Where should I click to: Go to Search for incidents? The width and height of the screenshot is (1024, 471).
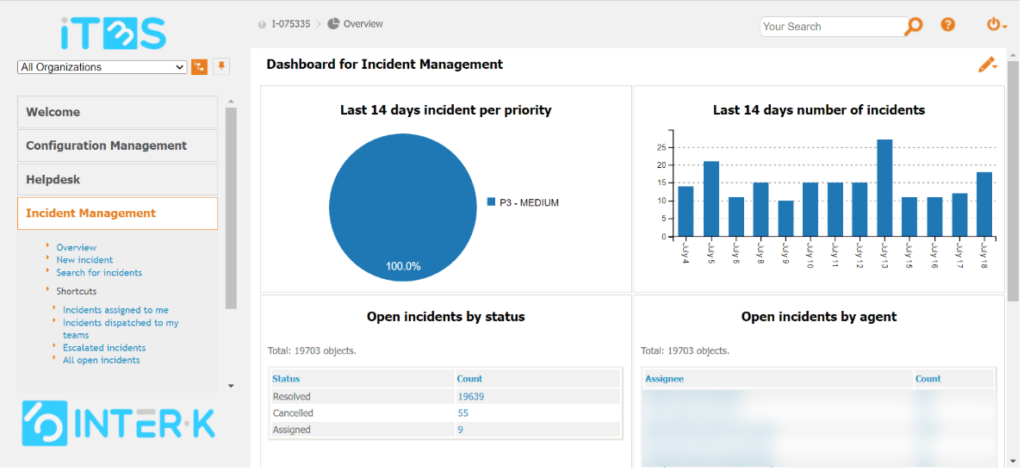click(x=99, y=273)
